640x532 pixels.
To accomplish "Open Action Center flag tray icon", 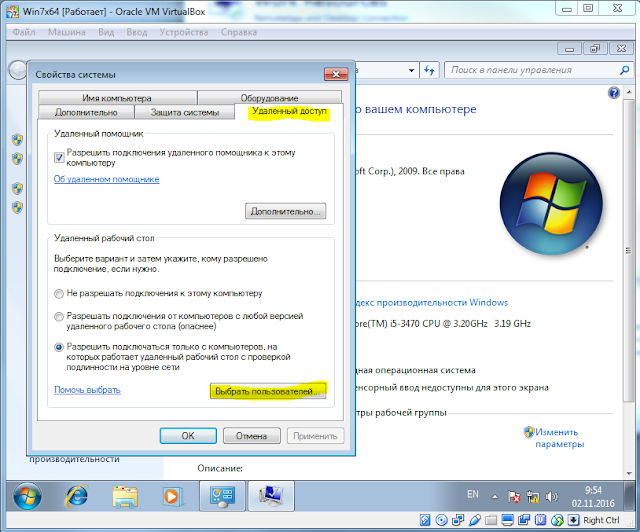I will 513,496.
